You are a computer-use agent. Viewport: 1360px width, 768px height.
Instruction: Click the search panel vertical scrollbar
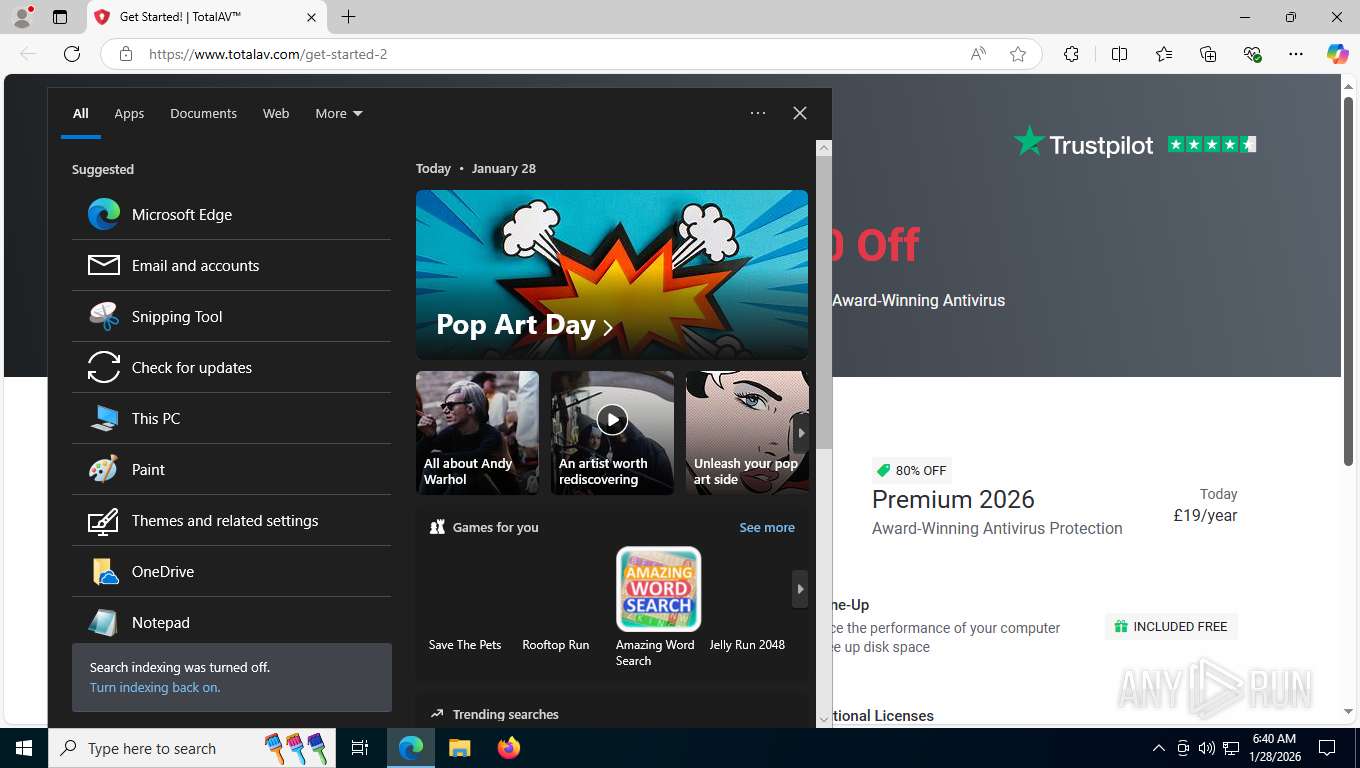pyautogui.click(x=824, y=300)
